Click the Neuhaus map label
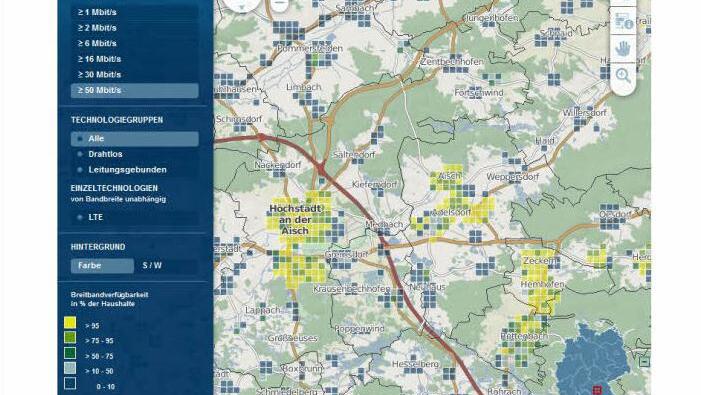The width and height of the screenshot is (701, 395). tap(427, 287)
